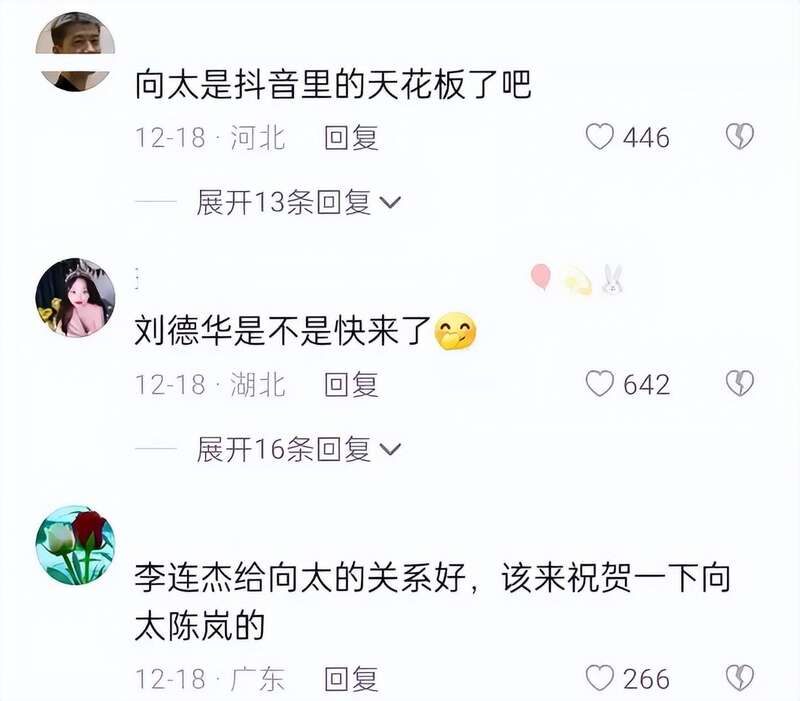Click chevron next to 展开16条回复
This screenshot has width=800, height=701.
click(x=391, y=449)
